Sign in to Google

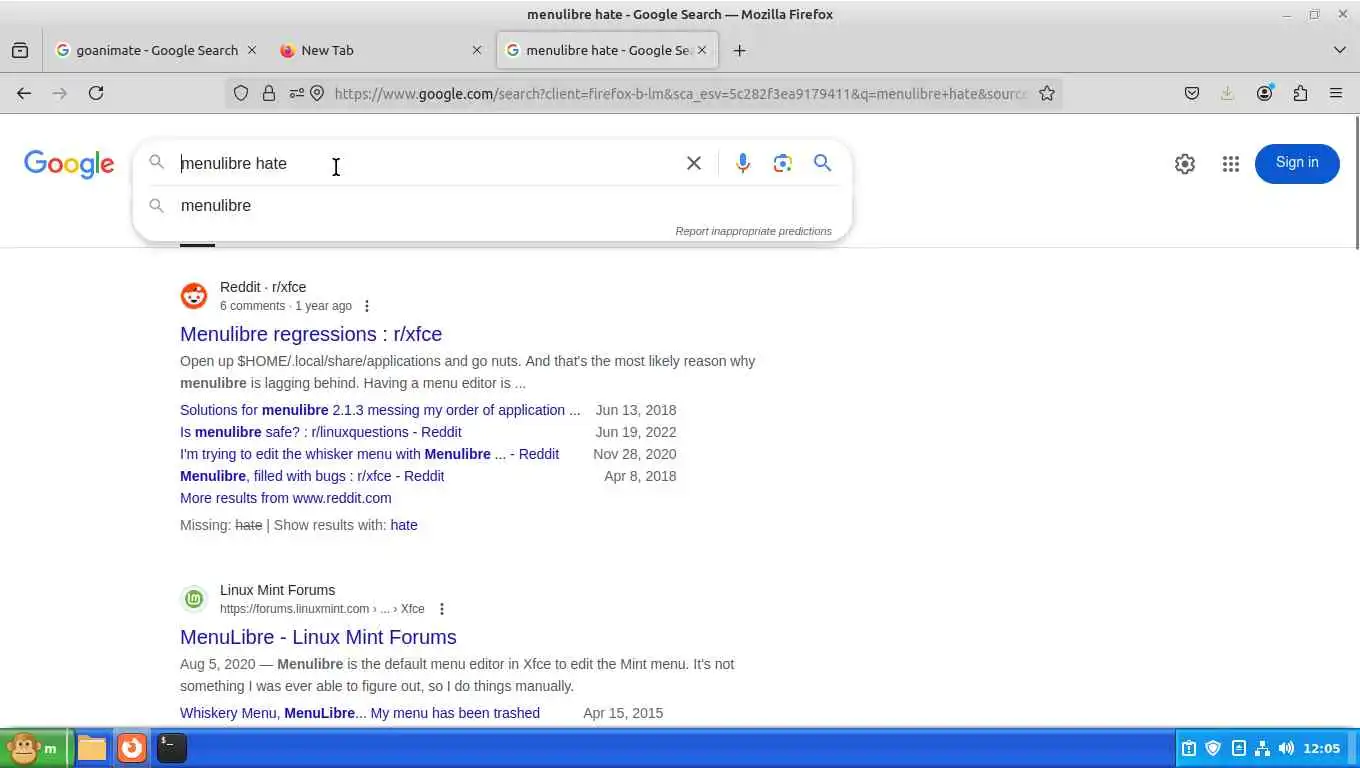point(1297,163)
